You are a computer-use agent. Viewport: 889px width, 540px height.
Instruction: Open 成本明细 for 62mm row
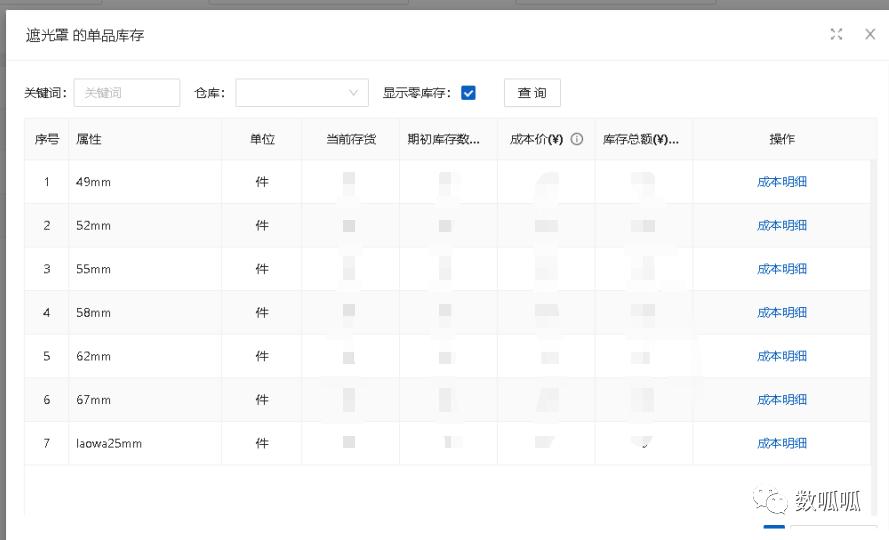[x=782, y=356]
